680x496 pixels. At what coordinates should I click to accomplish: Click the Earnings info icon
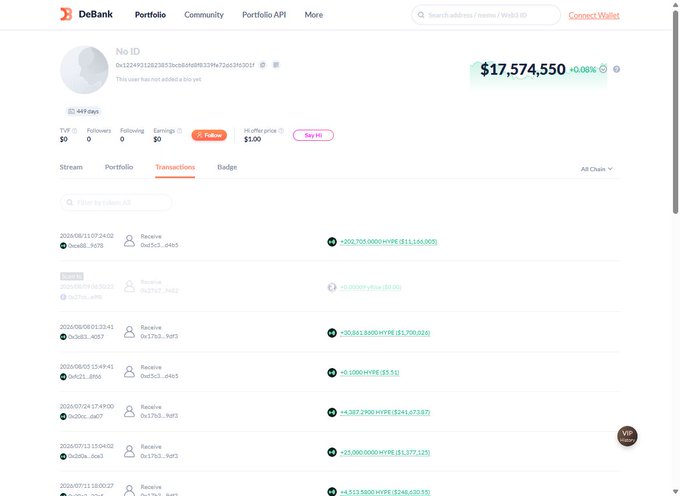click(180, 131)
